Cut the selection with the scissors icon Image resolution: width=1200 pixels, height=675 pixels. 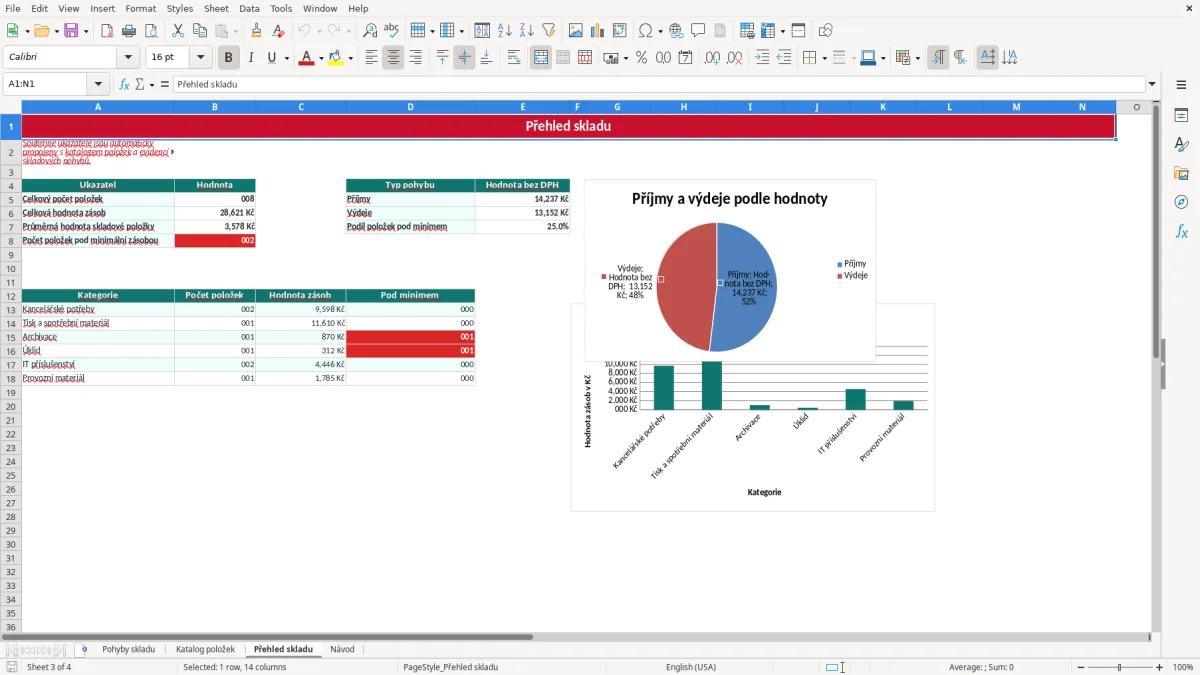pos(178,31)
